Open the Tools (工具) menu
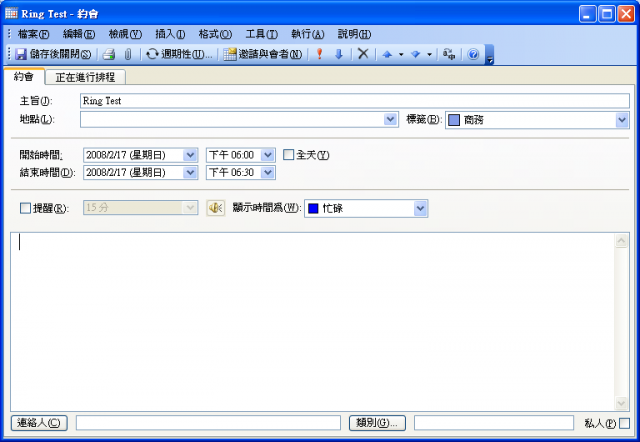 coord(261,34)
